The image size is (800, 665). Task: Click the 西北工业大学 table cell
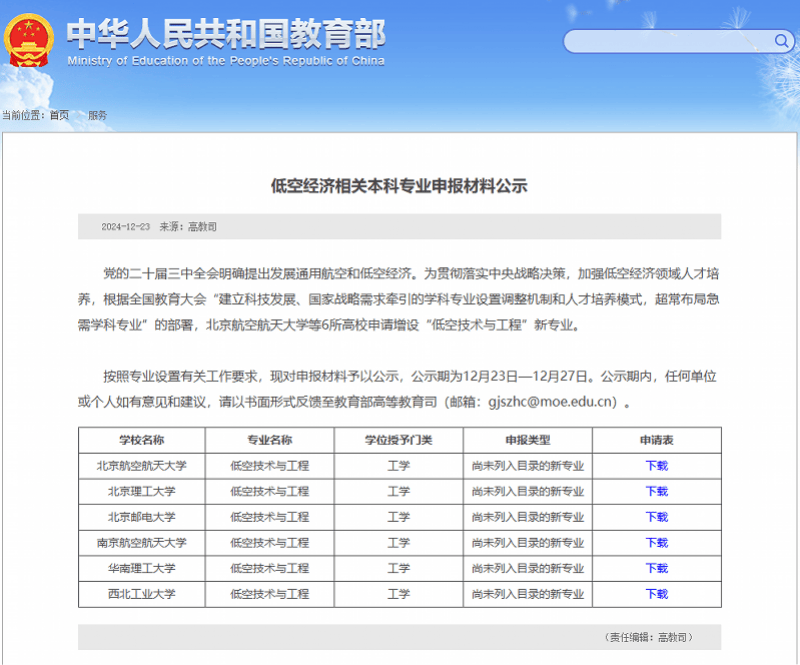141,594
